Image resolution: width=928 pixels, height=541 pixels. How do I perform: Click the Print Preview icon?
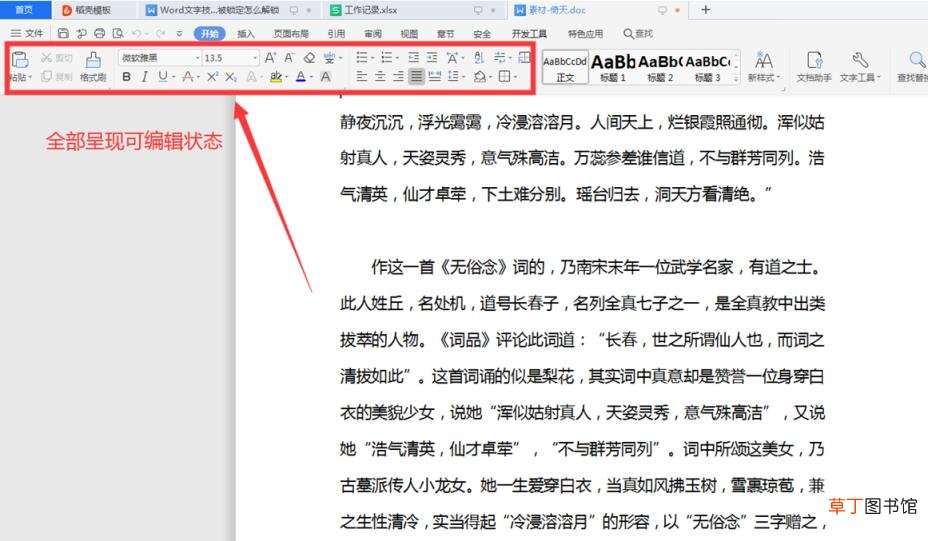click(x=118, y=33)
